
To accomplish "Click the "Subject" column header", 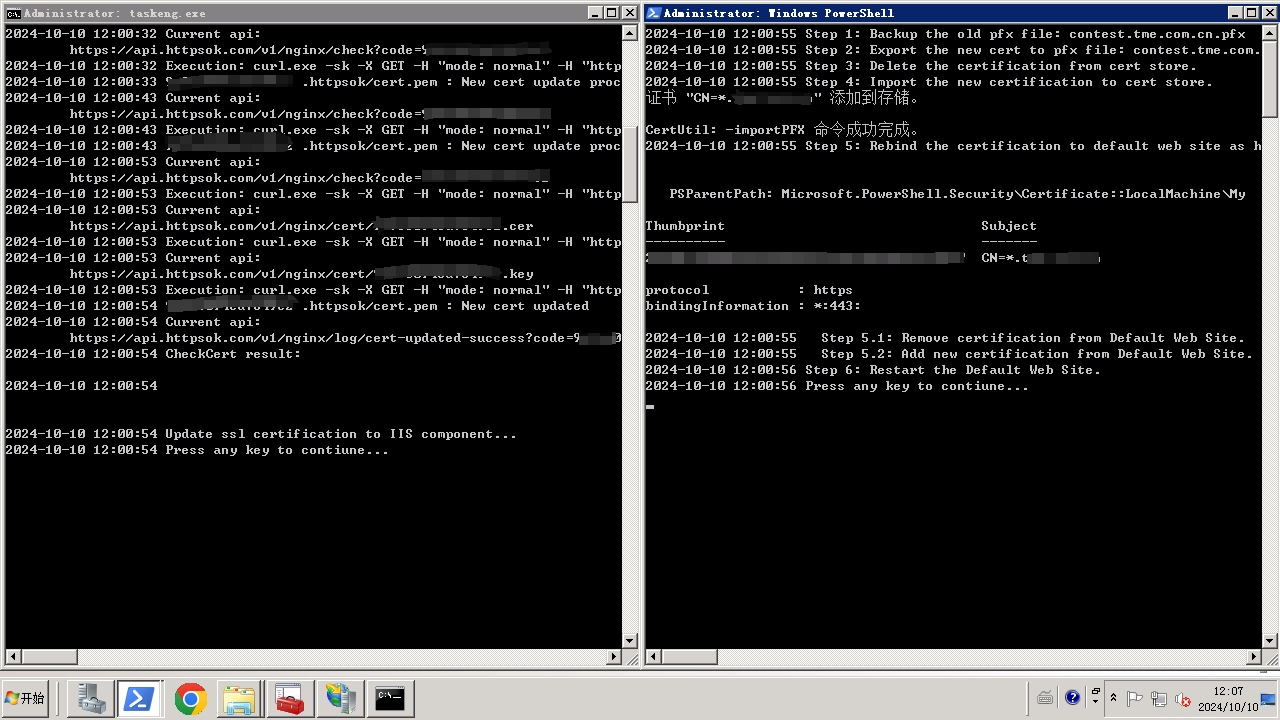I will (1009, 226).
